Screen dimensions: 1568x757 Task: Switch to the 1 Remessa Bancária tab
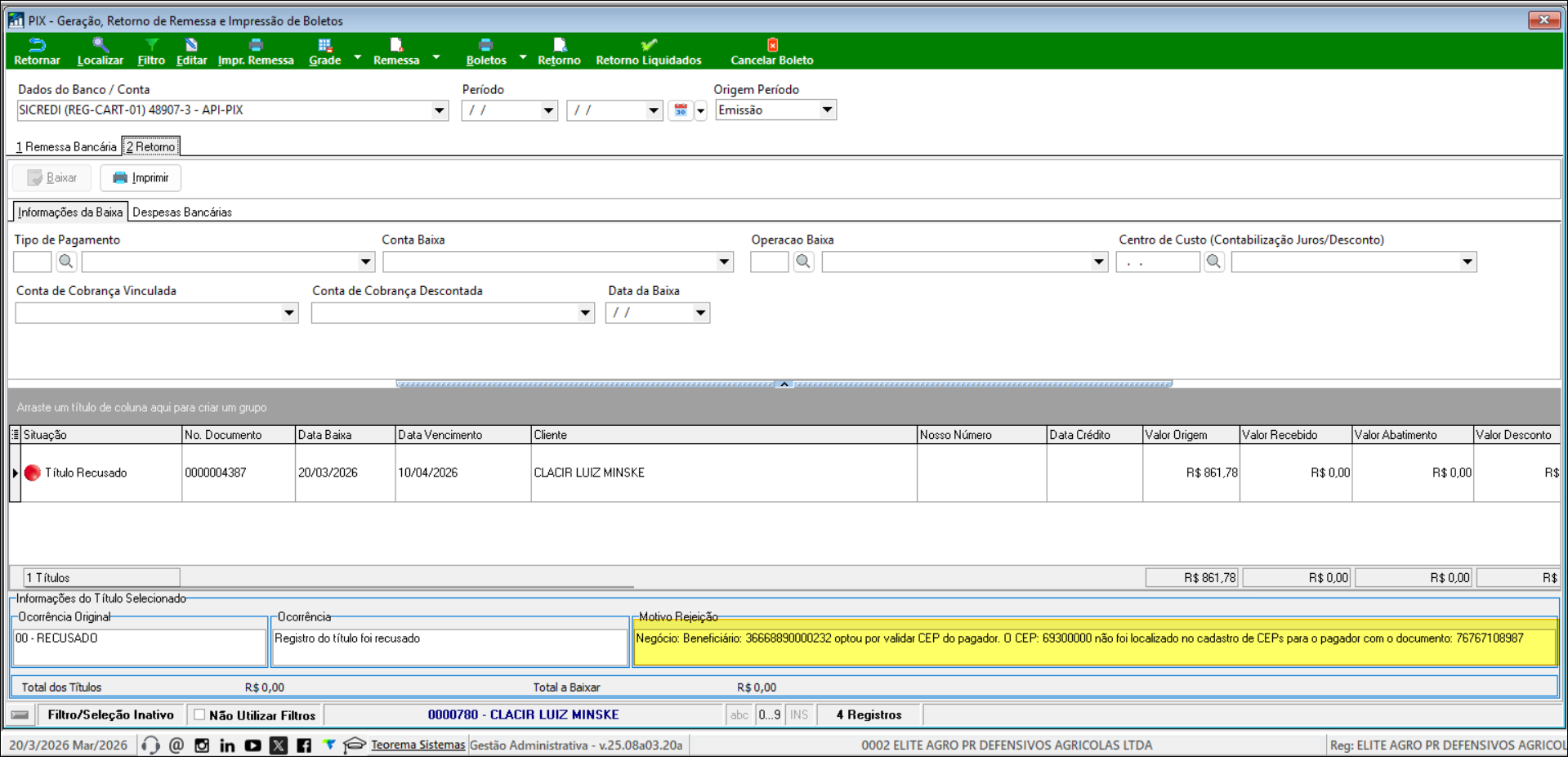[67, 147]
